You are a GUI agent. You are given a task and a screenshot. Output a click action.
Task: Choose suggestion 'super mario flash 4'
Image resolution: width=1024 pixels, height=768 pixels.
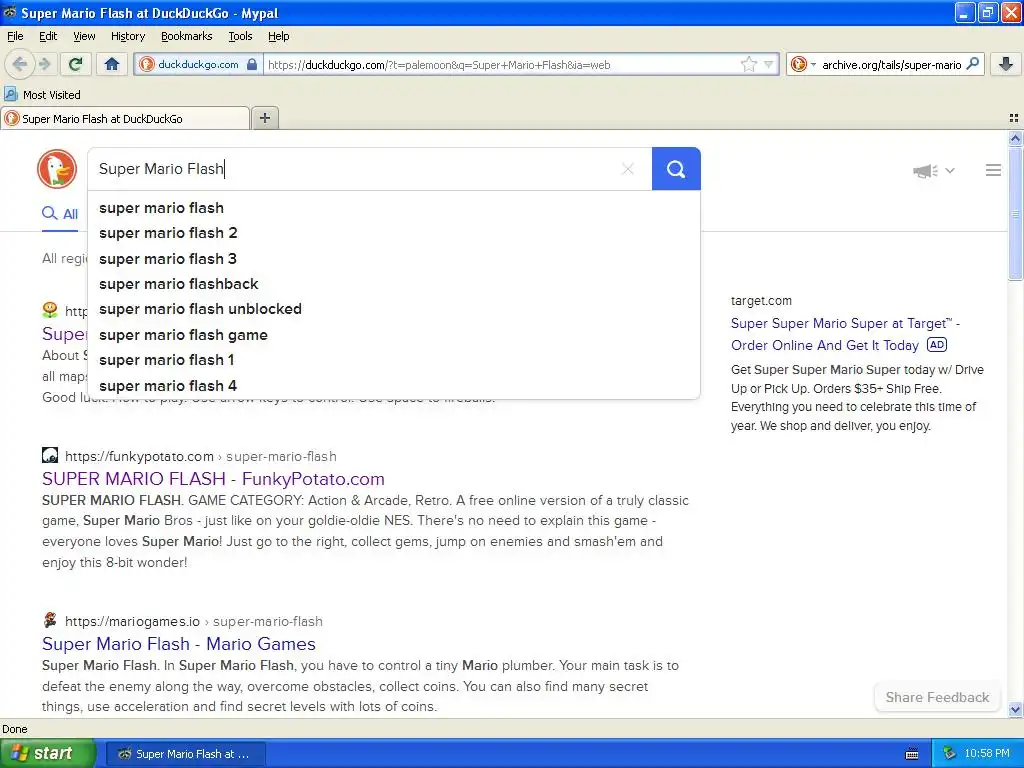[394, 386]
